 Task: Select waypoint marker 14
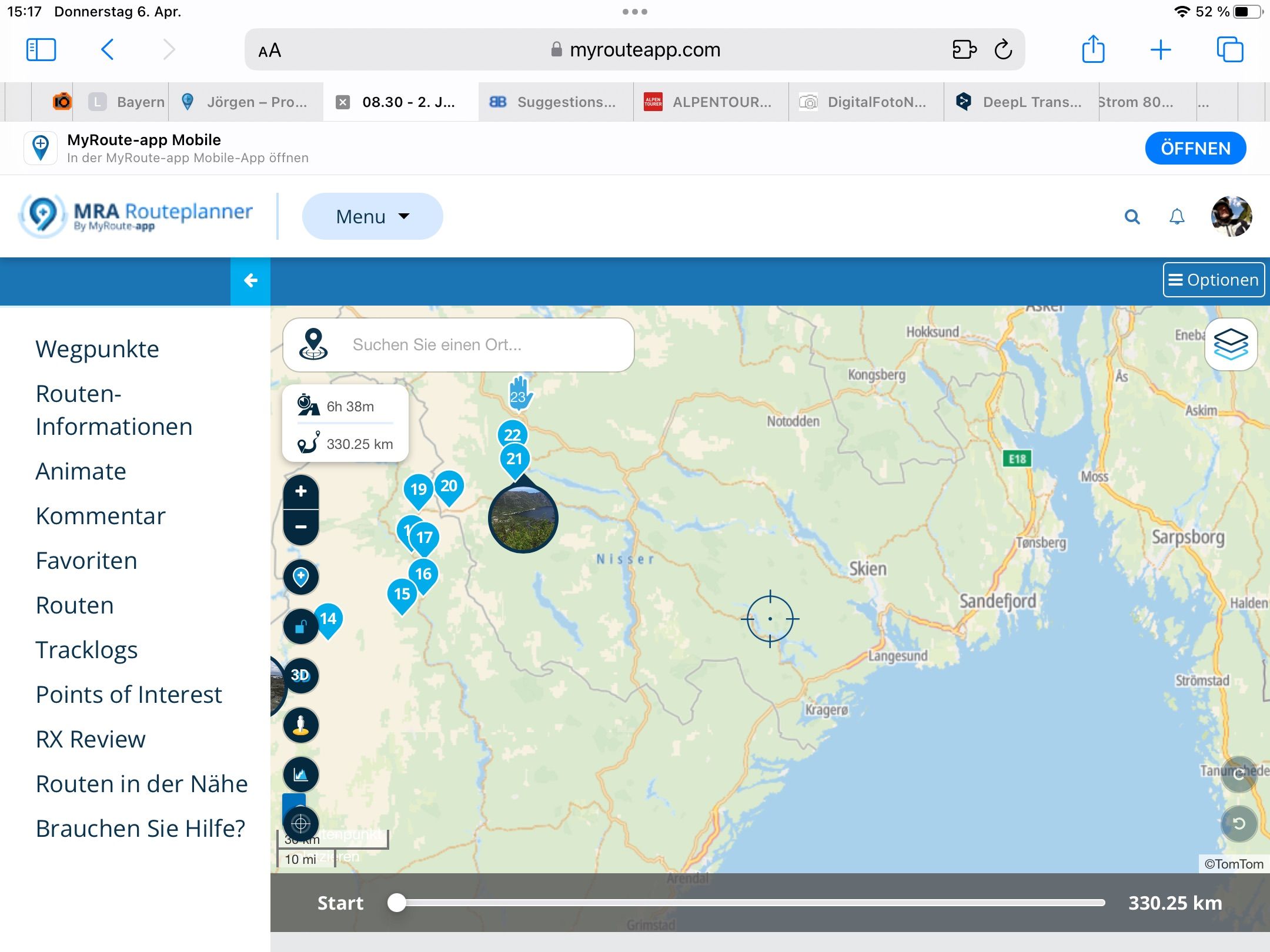(x=329, y=620)
